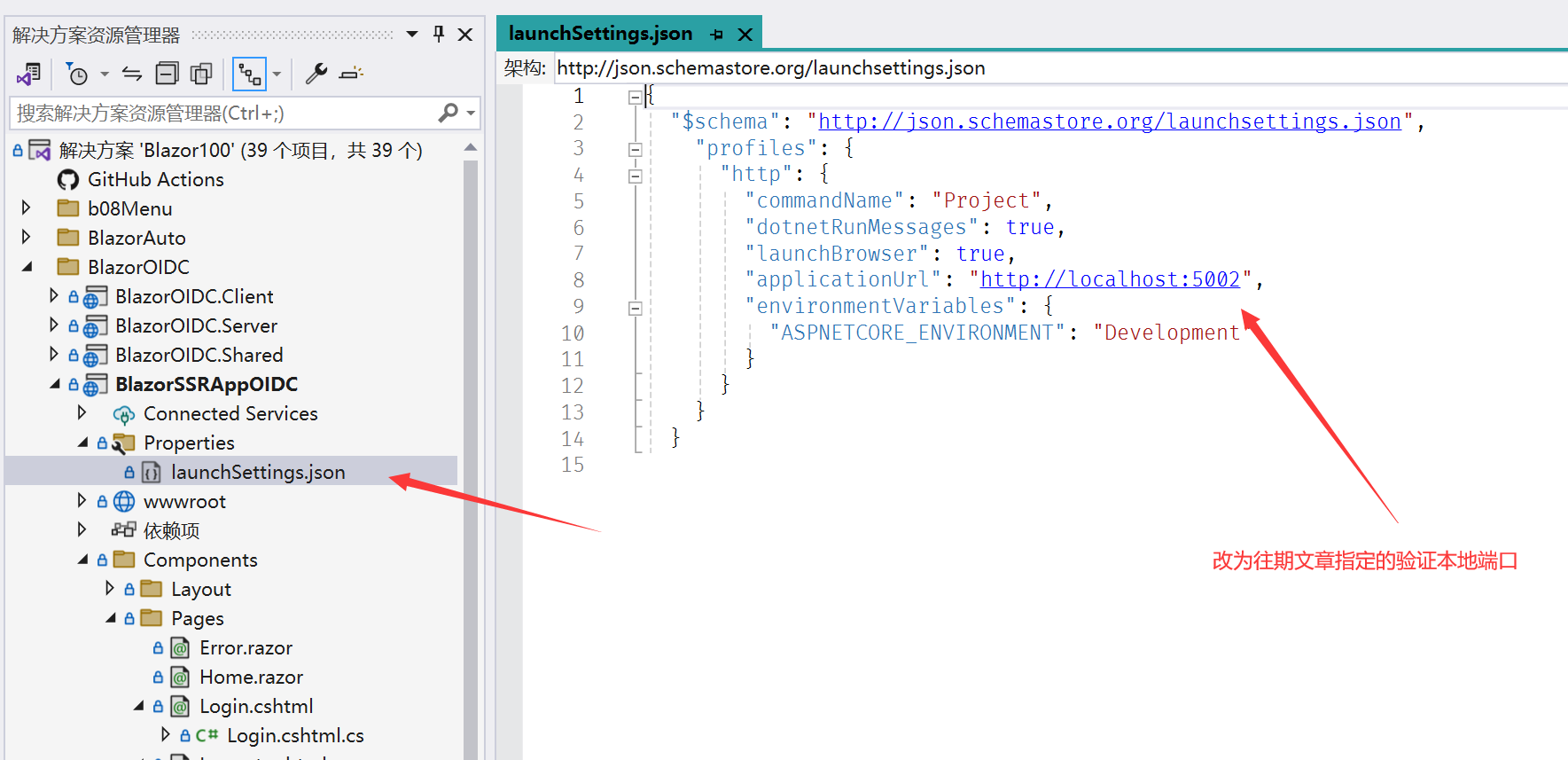The image size is (1568, 760).
Task: Open the http://localhost:5002 link
Action: (x=1110, y=279)
